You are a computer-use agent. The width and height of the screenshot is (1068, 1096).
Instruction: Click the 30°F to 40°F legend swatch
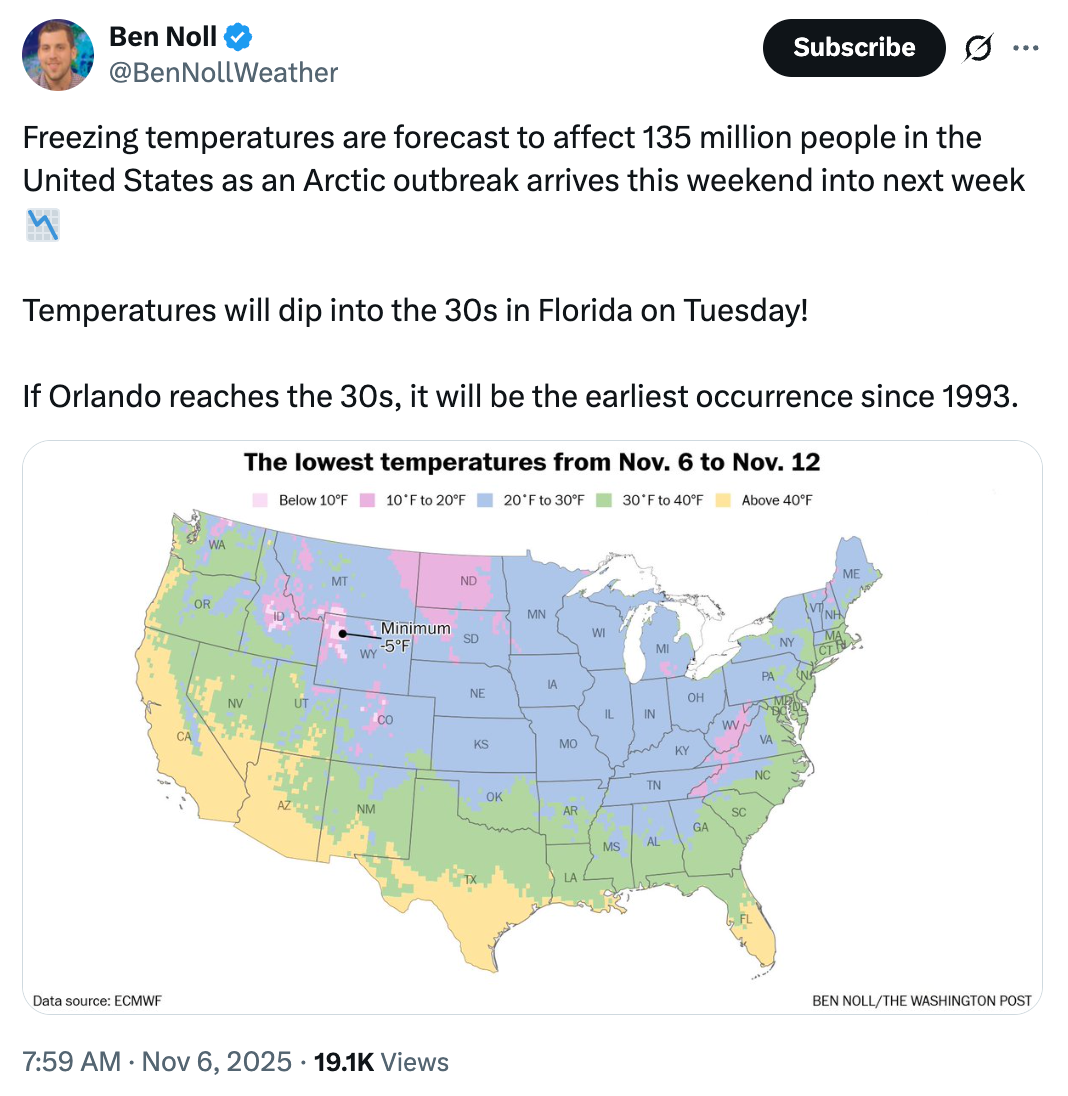pyautogui.click(x=603, y=500)
